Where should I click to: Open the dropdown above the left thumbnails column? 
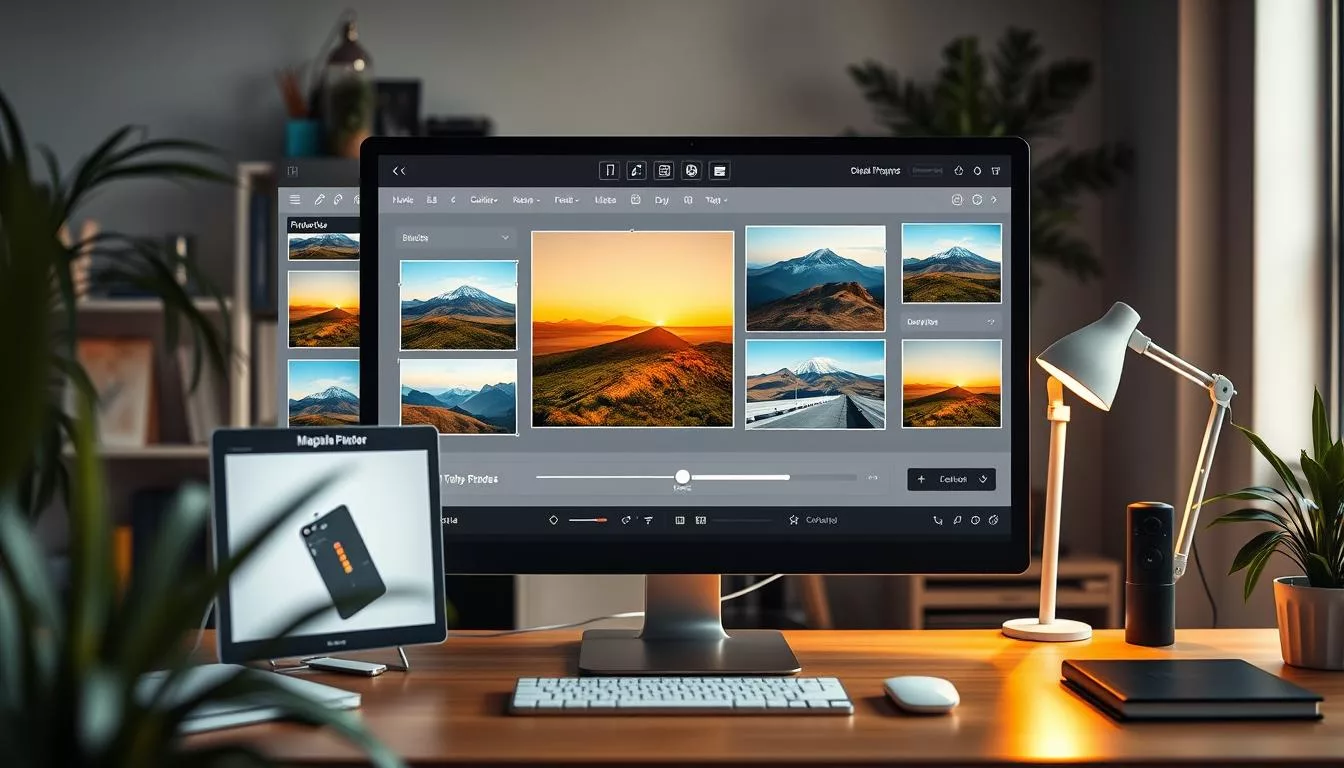(x=455, y=238)
